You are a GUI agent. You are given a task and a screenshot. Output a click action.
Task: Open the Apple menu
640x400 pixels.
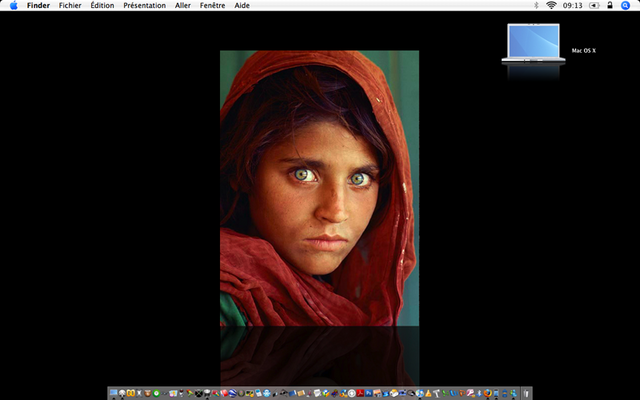pos(13,6)
